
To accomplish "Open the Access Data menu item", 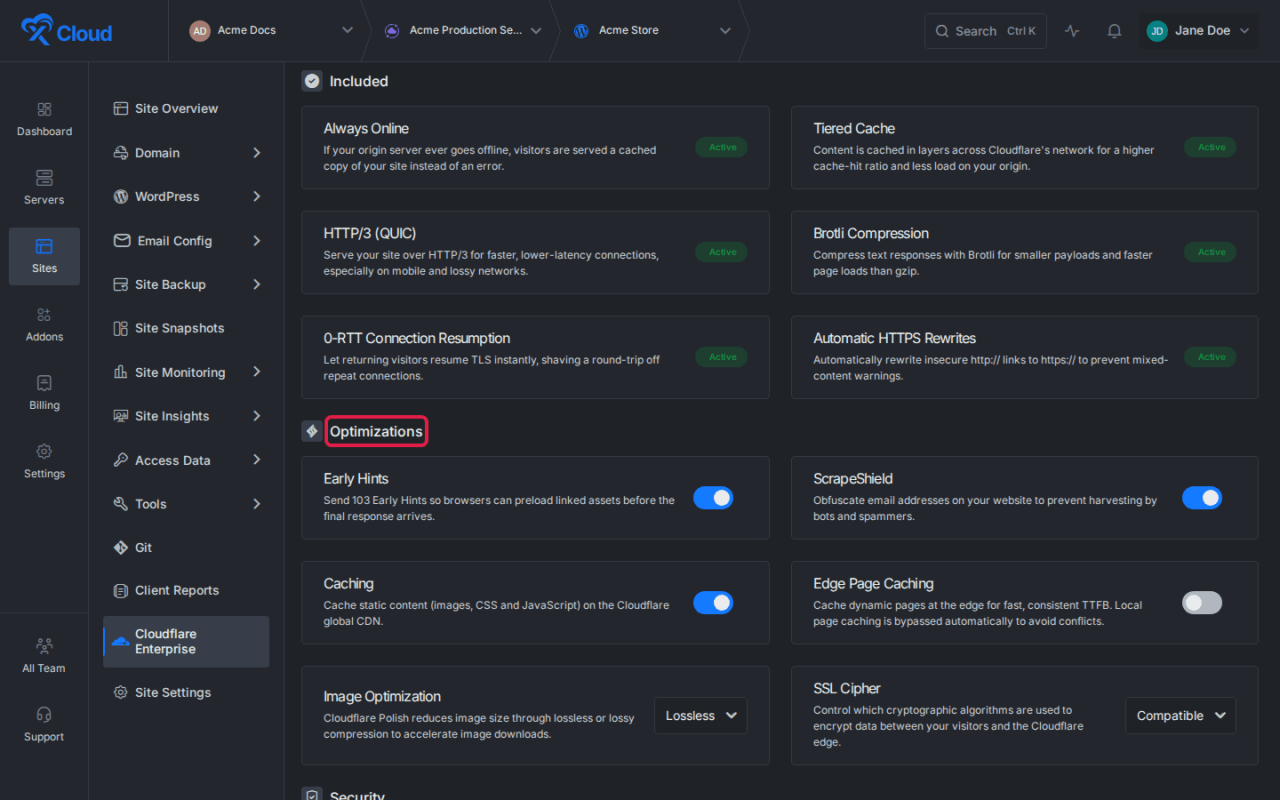I will (186, 460).
